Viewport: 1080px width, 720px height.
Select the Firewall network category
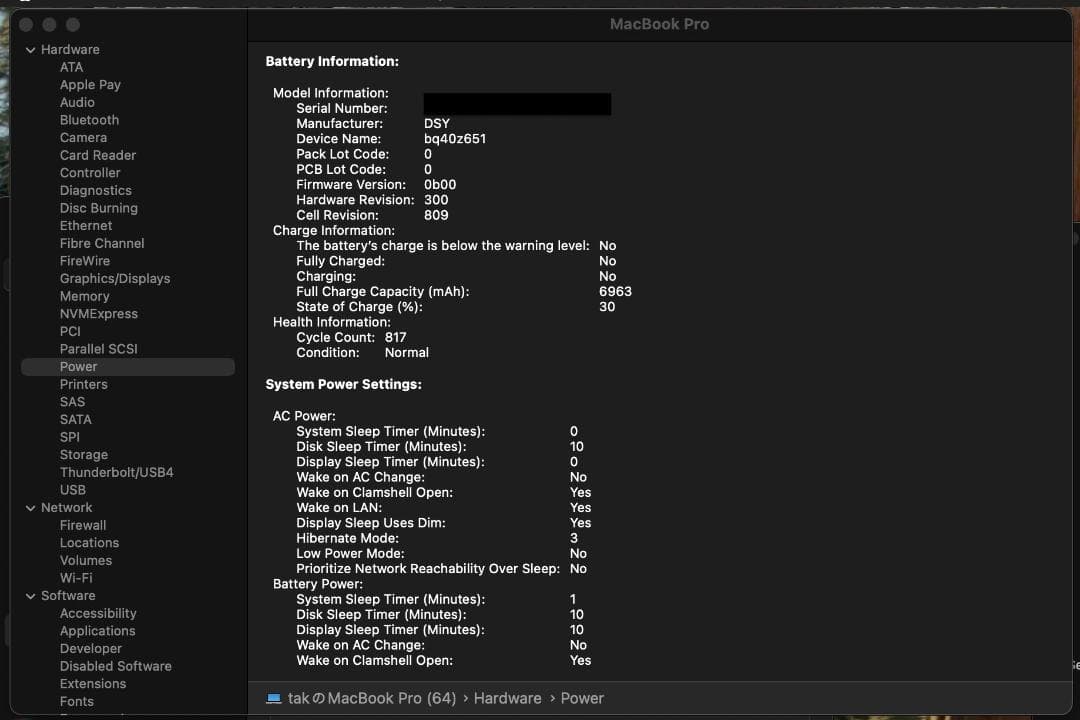click(83, 524)
